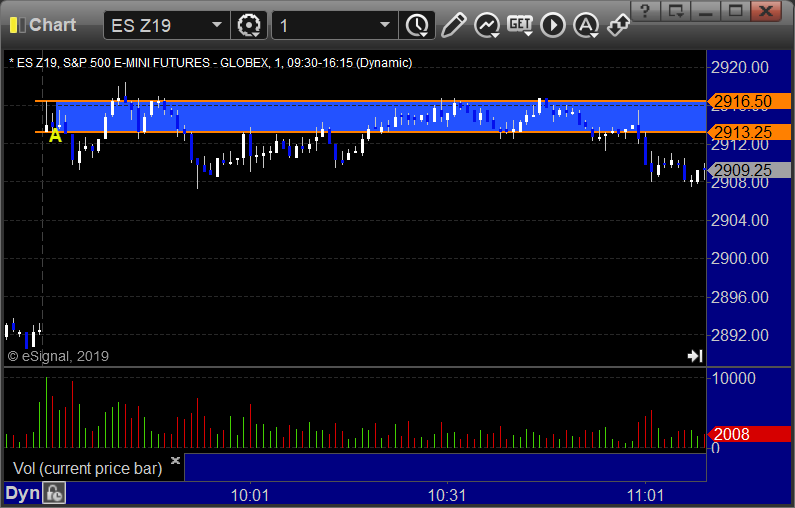Close the chart window with red X

[x=766, y=11]
